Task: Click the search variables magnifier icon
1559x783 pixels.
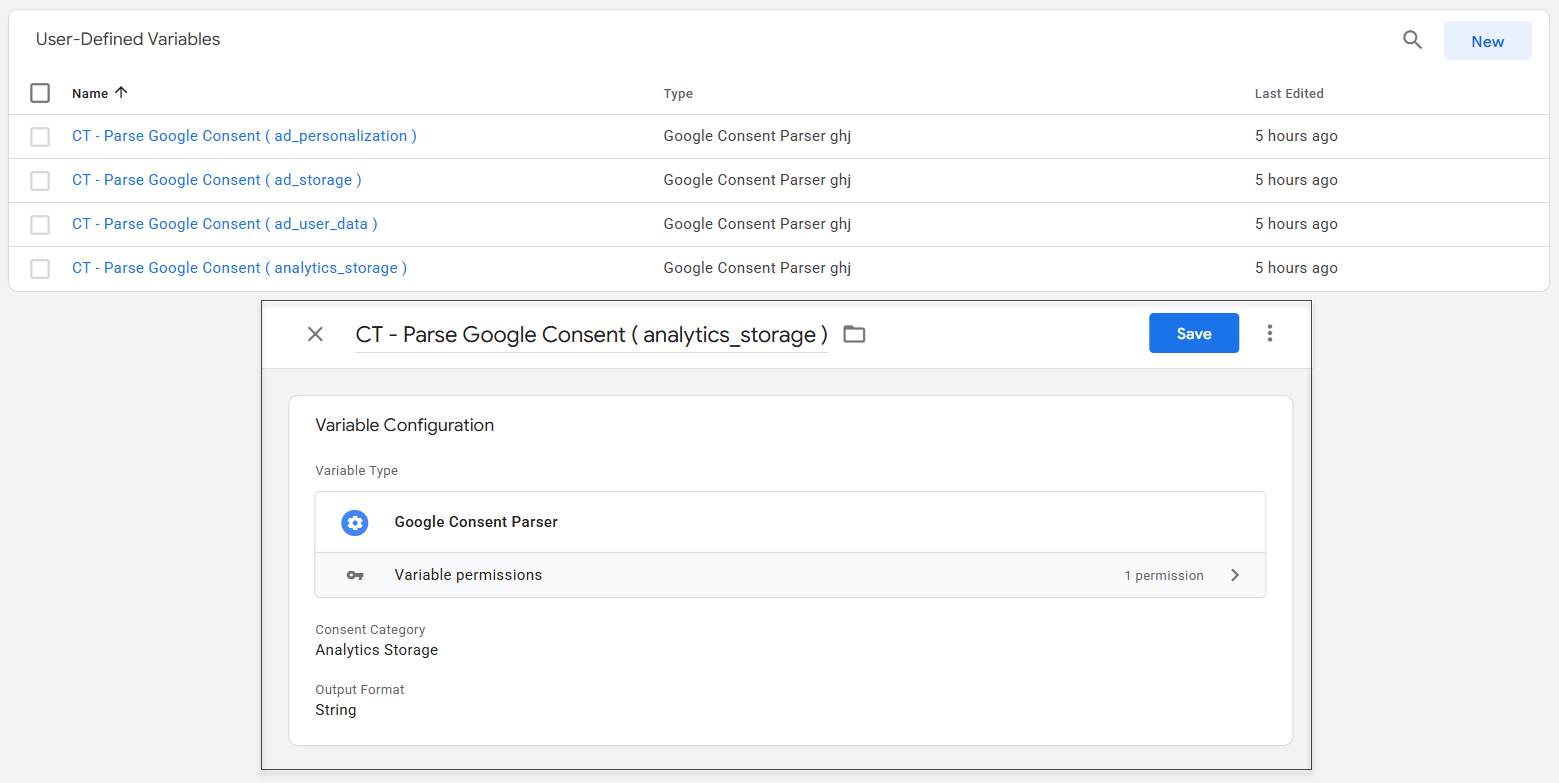Action: coord(1412,40)
